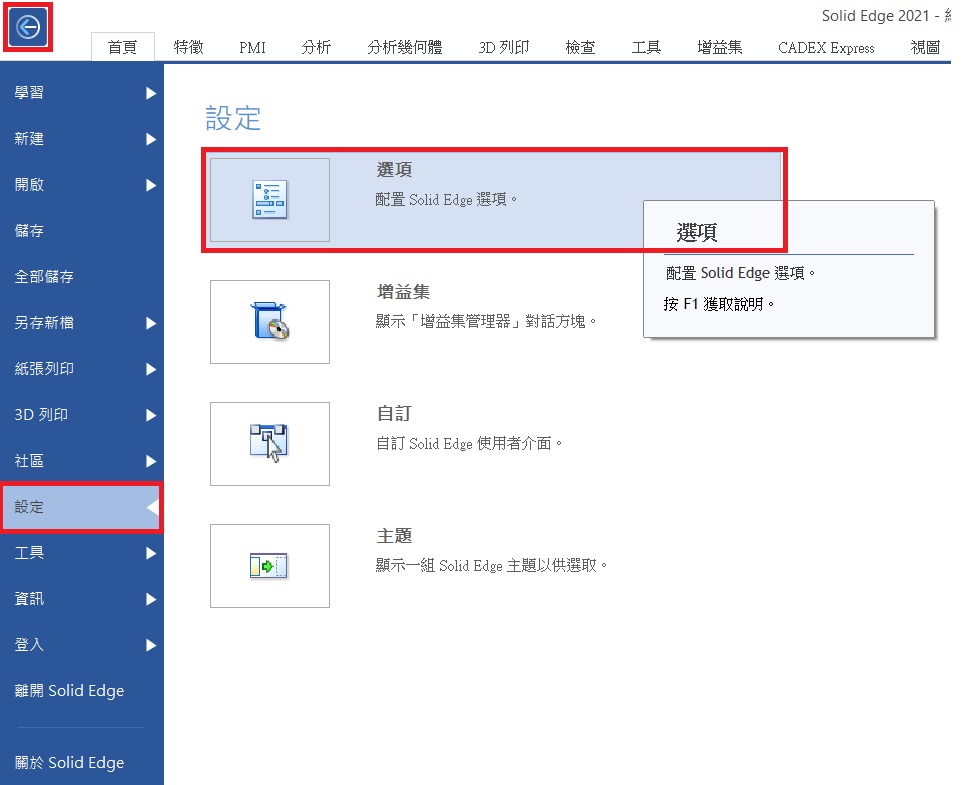Expand the 新建 submenu arrow
The width and height of the screenshot is (976, 785).
(151, 139)
